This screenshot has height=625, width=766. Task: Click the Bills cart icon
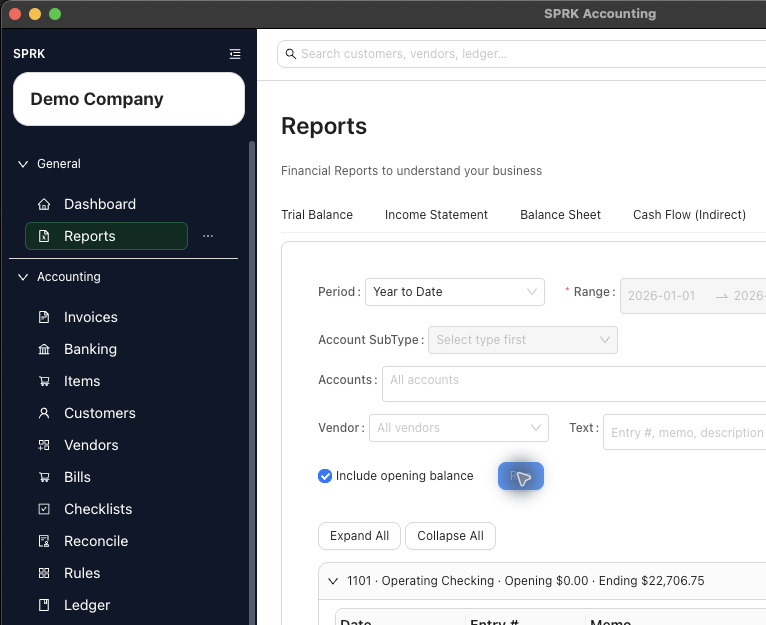pos(44,477)
